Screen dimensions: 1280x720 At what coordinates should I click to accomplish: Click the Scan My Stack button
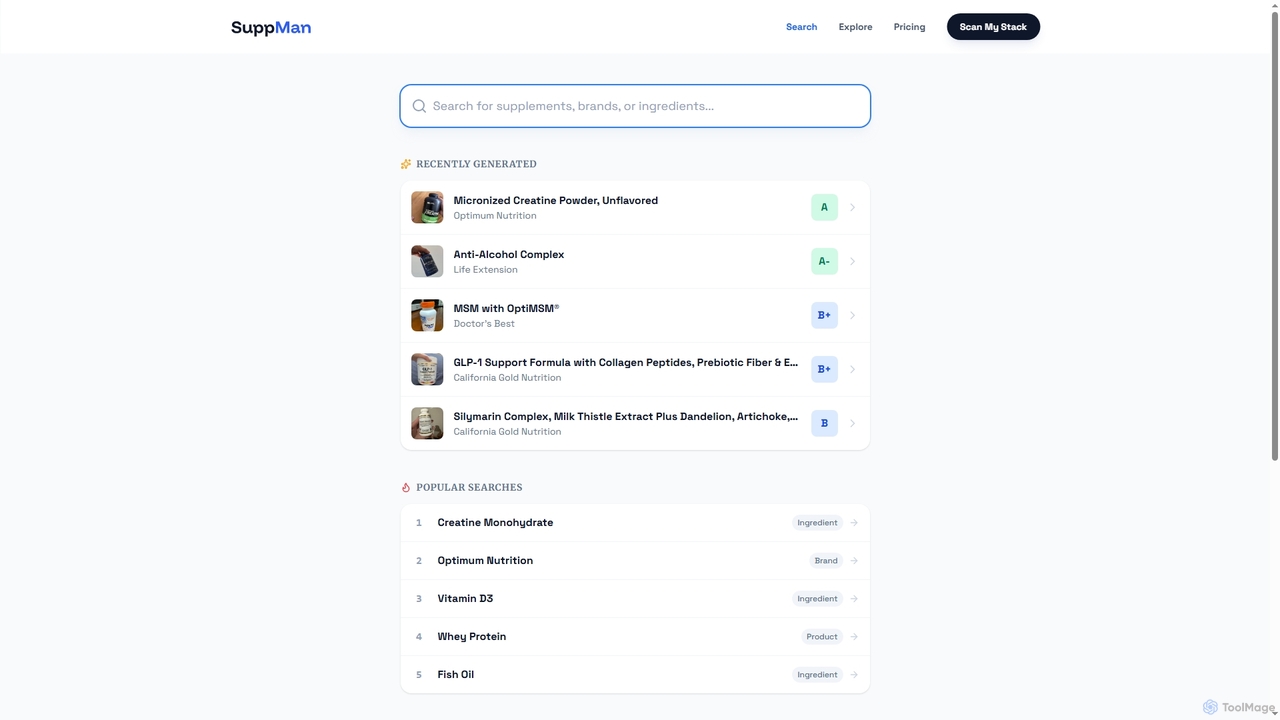(x=993, y=27)
